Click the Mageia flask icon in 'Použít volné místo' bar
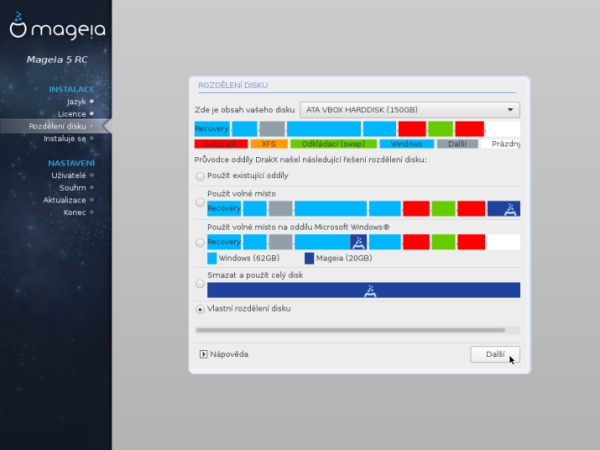 click(510, 209)
